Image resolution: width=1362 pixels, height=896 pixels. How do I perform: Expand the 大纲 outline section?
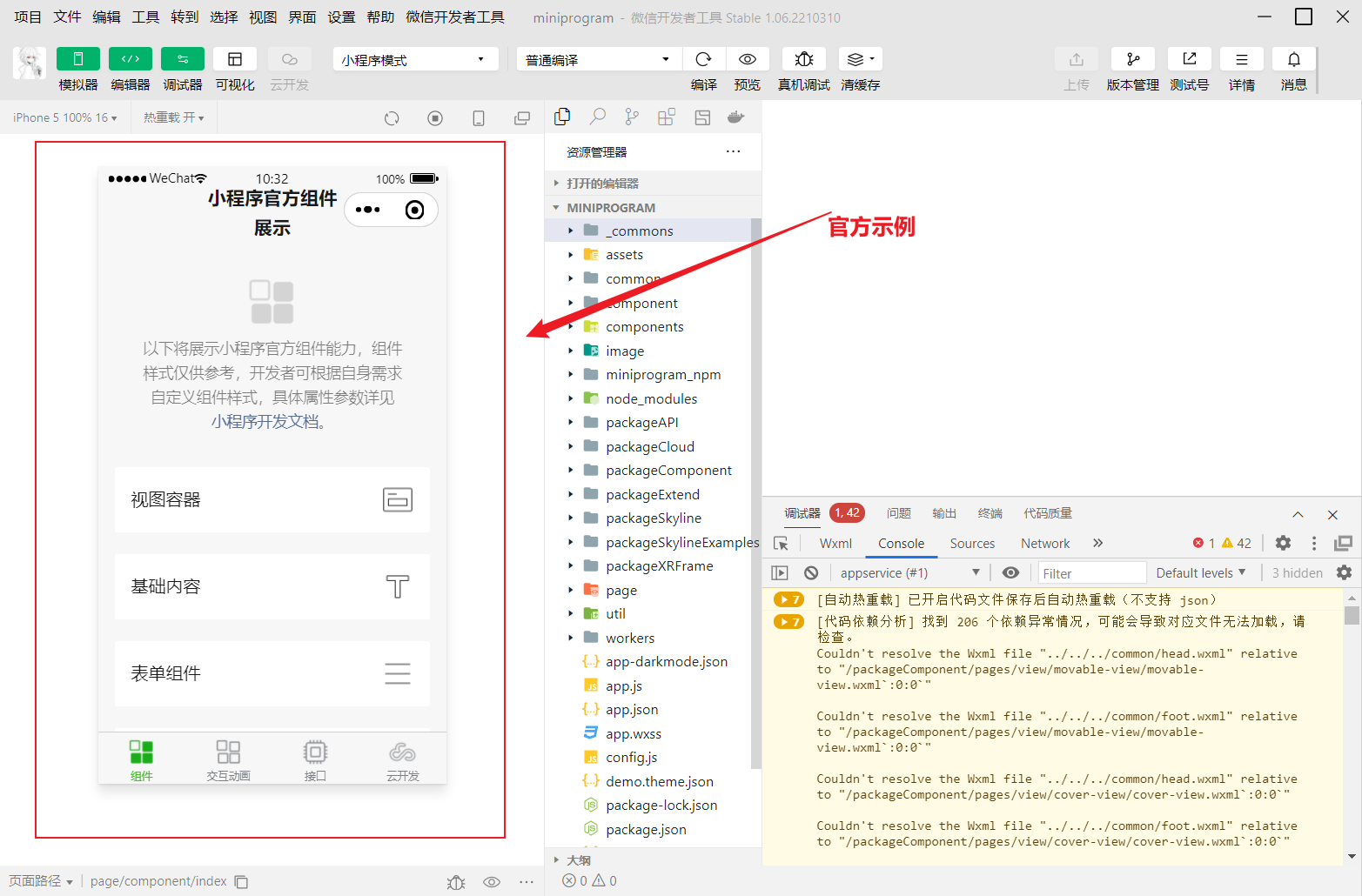[x=653, y=860]
